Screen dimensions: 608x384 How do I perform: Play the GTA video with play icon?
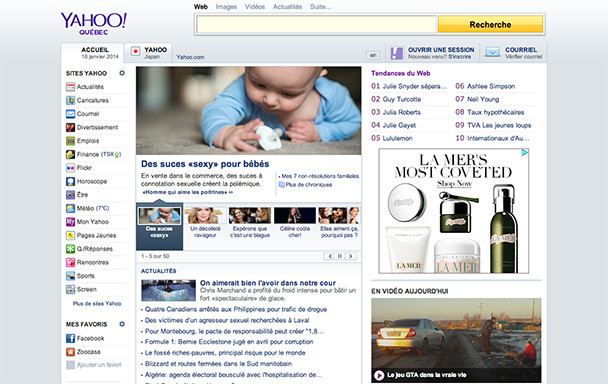coord(379,375)
